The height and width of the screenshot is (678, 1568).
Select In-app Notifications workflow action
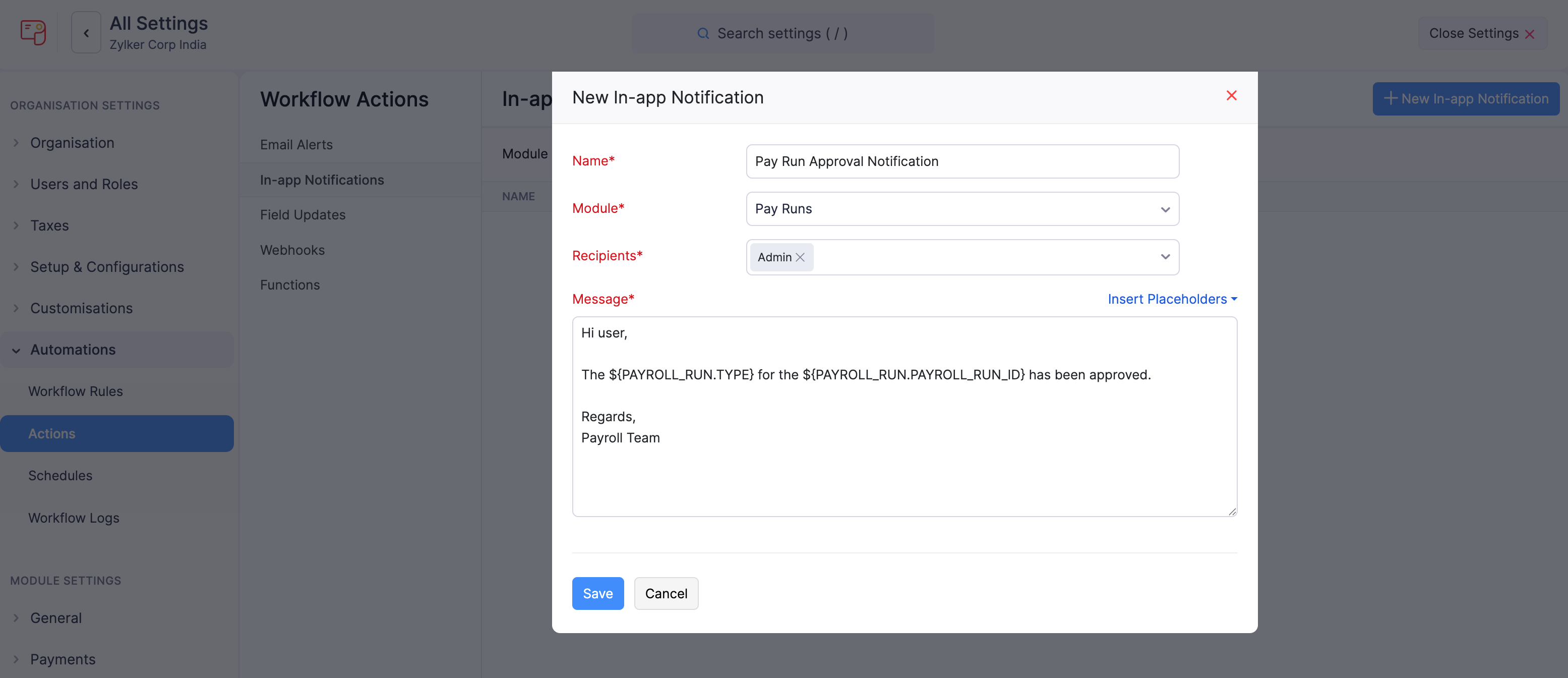(360, 180)
